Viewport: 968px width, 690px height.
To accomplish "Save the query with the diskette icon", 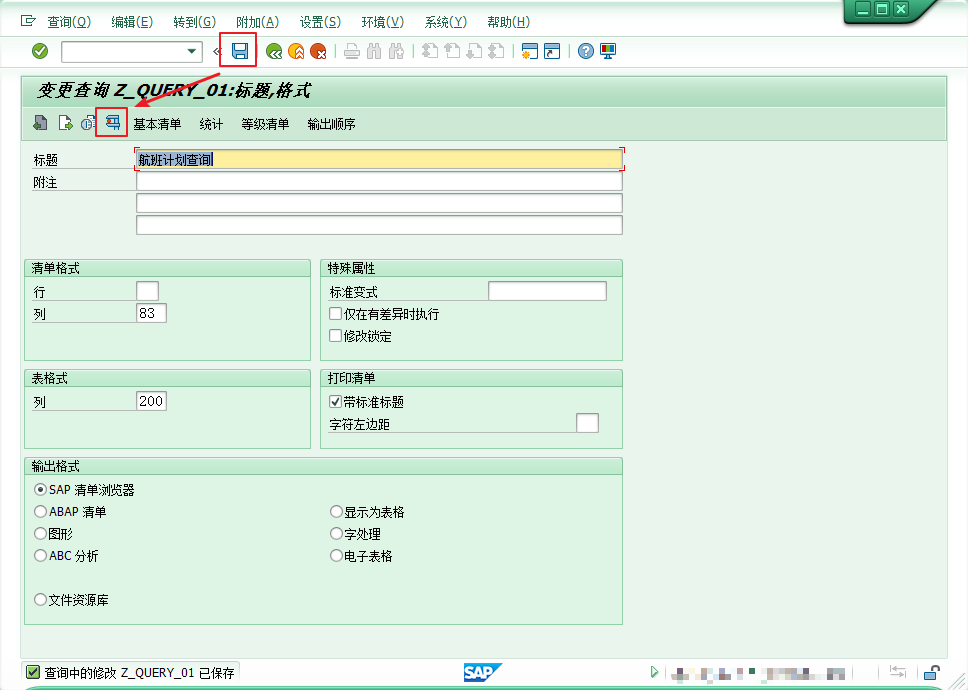I will click(x=240, y=51).
